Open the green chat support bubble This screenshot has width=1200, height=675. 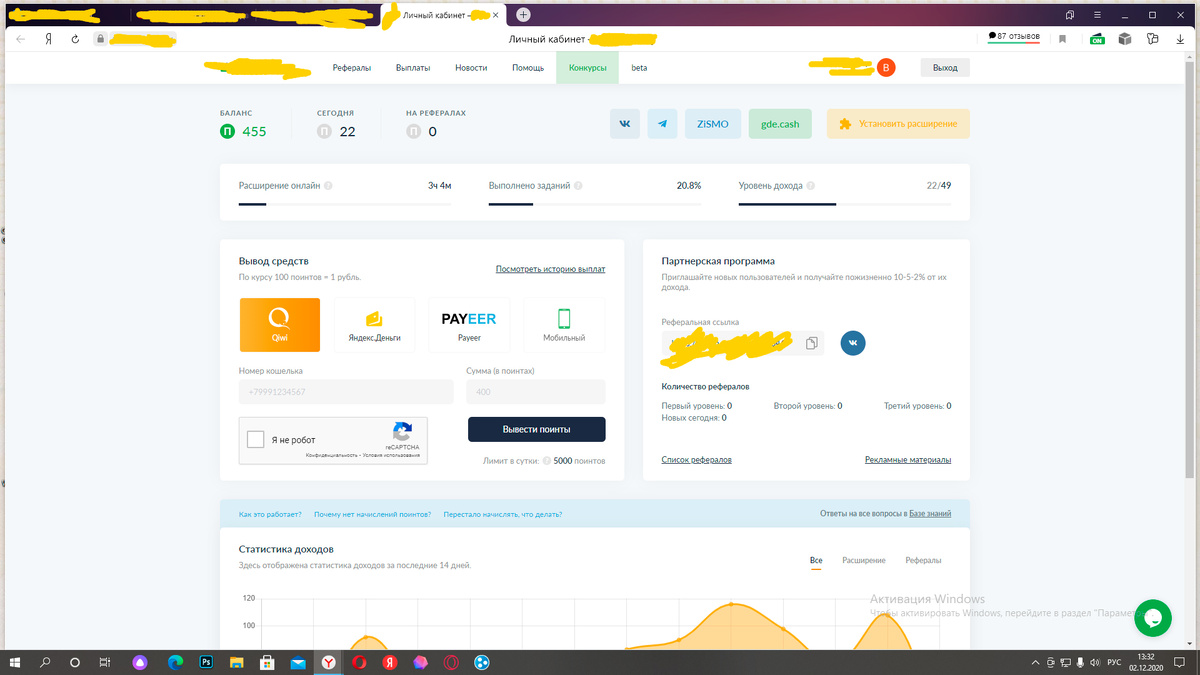(1152, 617)
